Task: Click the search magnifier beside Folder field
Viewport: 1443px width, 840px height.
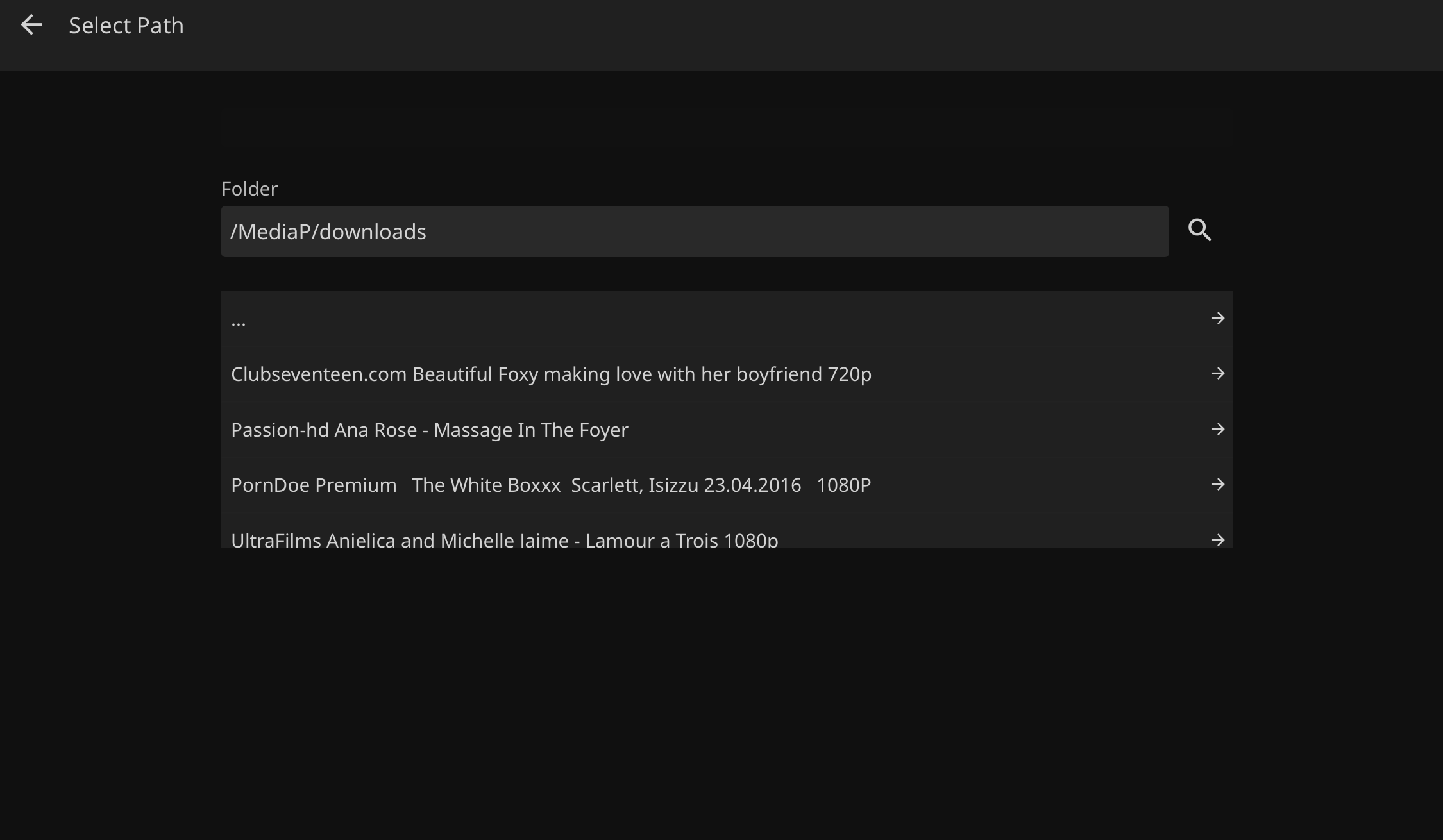Action: click(x=1199, y=230)
